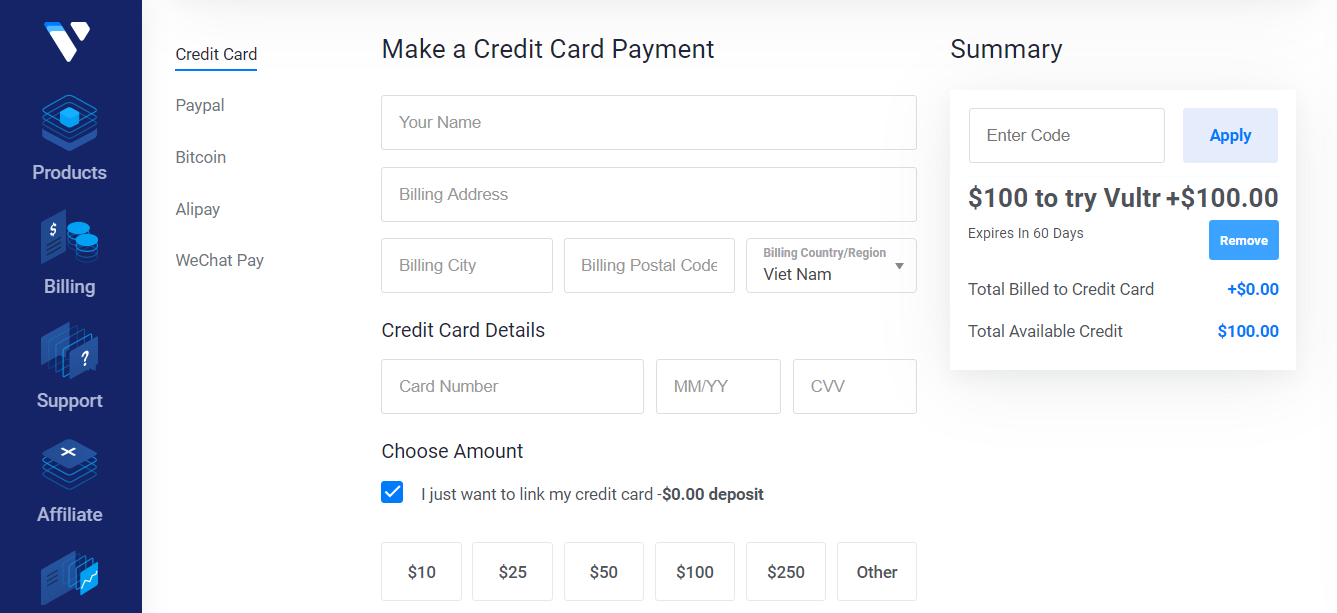
Task: Select the Bitcoin payment method
Action: pyautogui.click(x=201, y=157)
